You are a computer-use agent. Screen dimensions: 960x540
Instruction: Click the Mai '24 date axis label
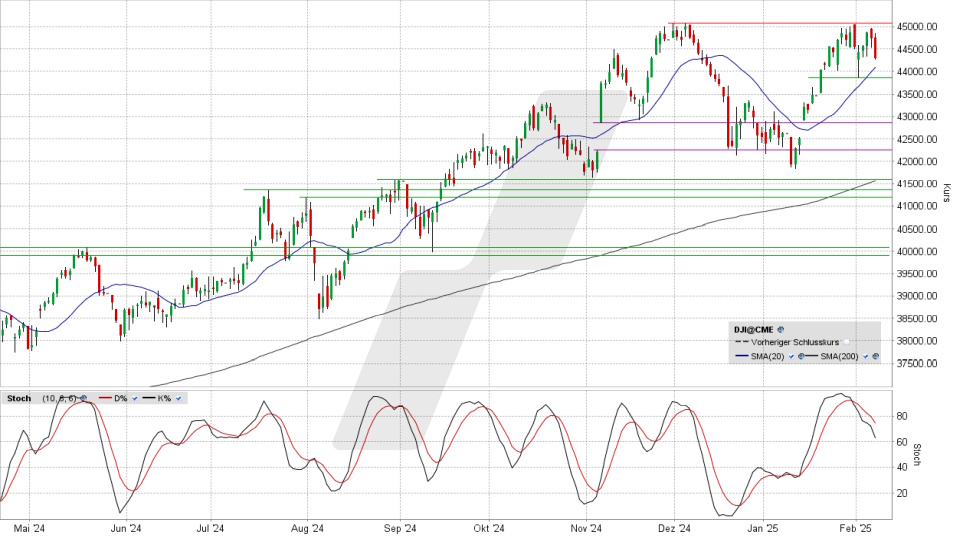[29, 528]
